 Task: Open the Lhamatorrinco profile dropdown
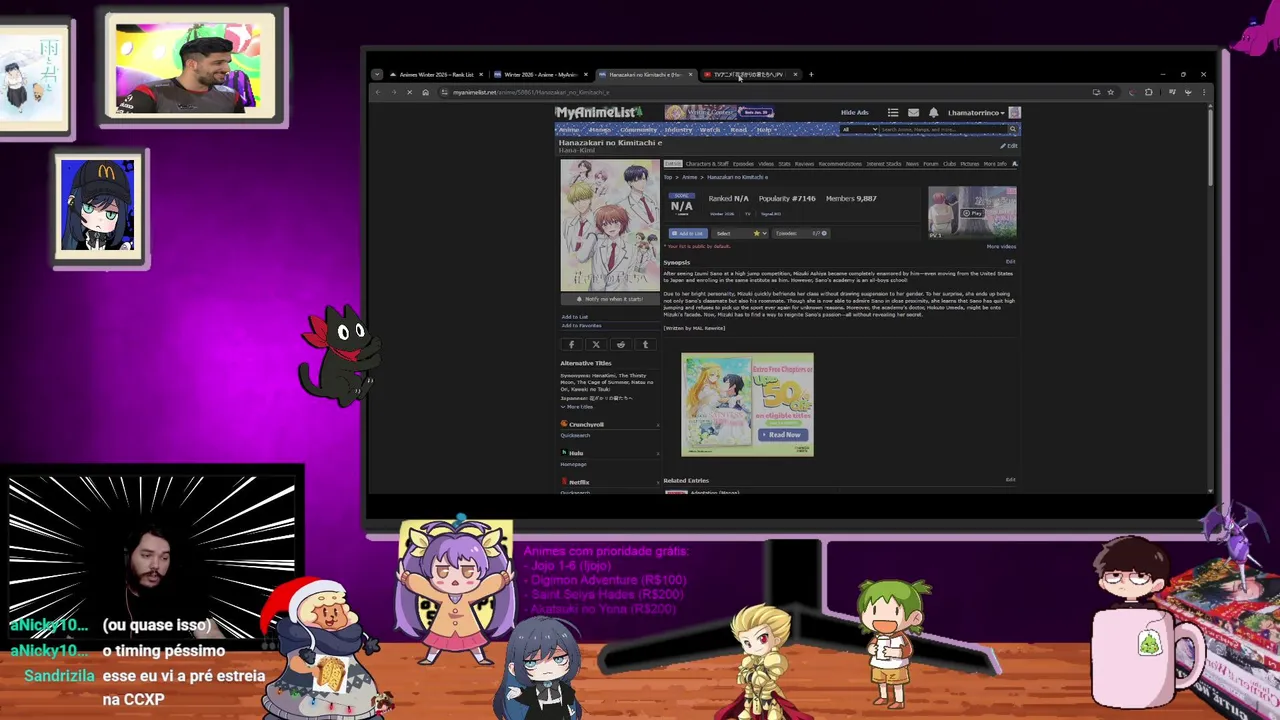(x=976, y=113)
